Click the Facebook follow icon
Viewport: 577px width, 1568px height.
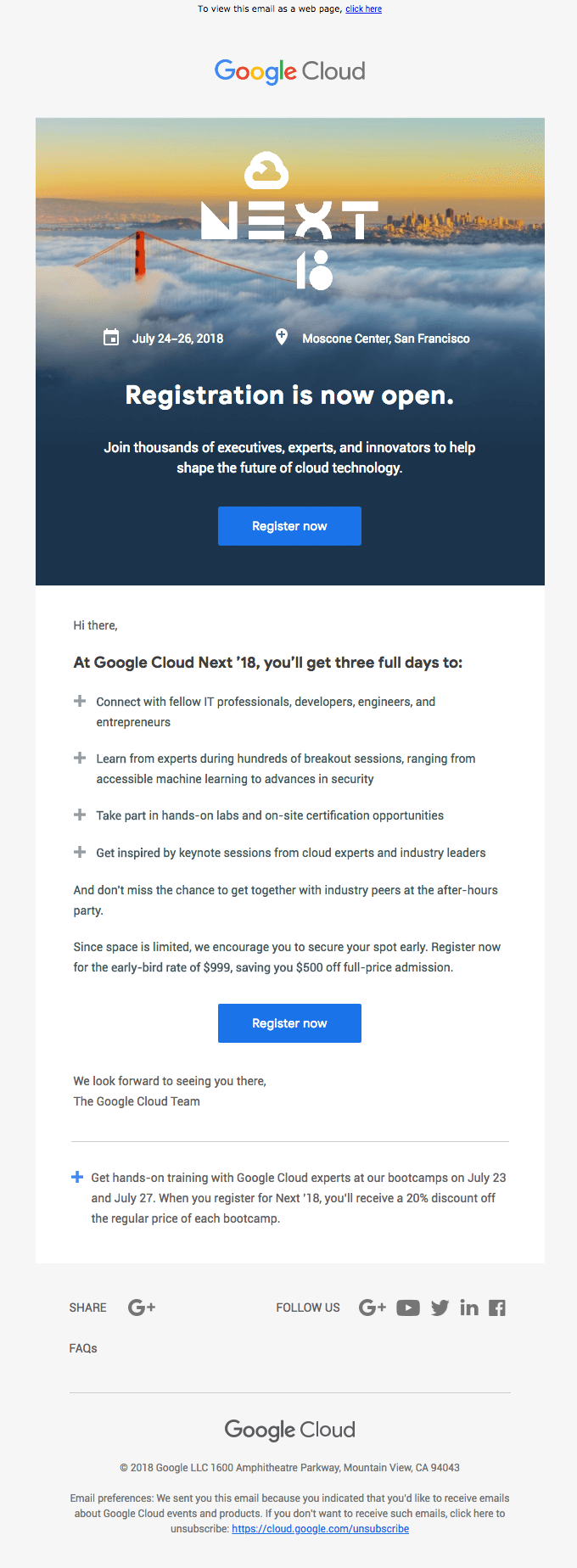tap(497, 1308)
